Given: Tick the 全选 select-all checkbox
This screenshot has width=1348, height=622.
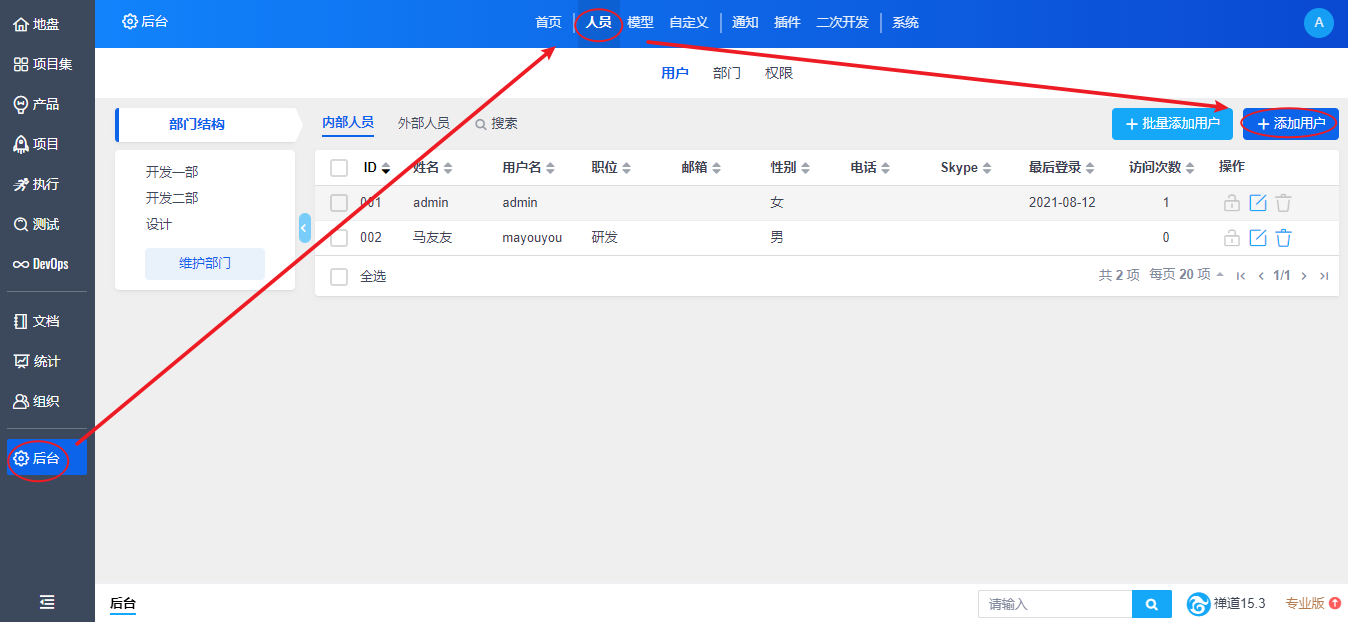Looking at the screenshot, I should click(339, 277).
